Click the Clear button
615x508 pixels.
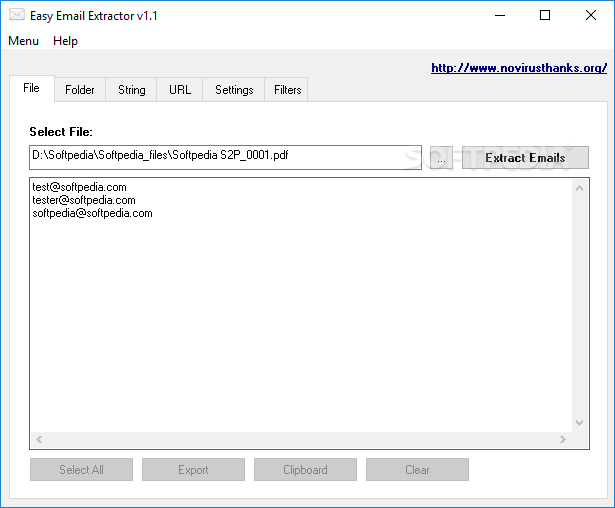(x=417, y=470)
